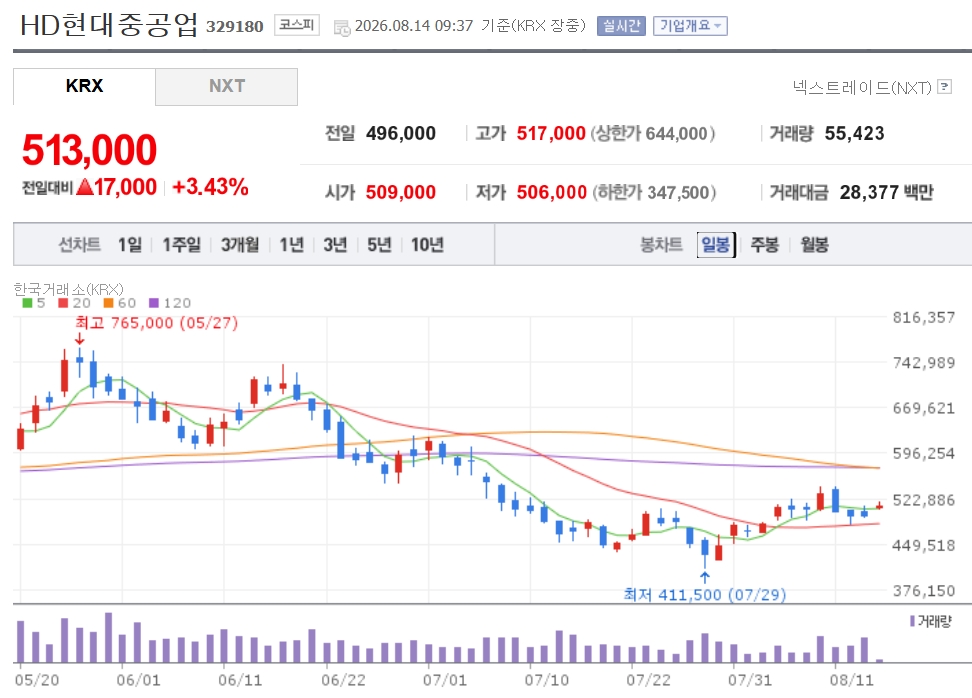
Task: Click the 522,886 price axis label
Action: coord(924,500)
